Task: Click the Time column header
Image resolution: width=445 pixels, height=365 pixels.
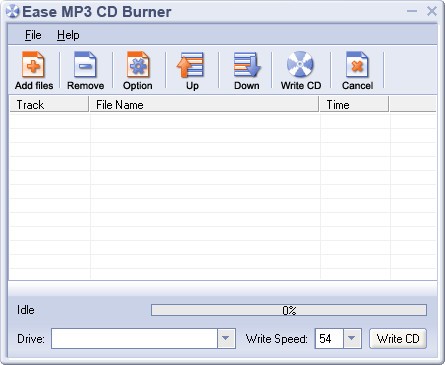Action: coord(354,105)
